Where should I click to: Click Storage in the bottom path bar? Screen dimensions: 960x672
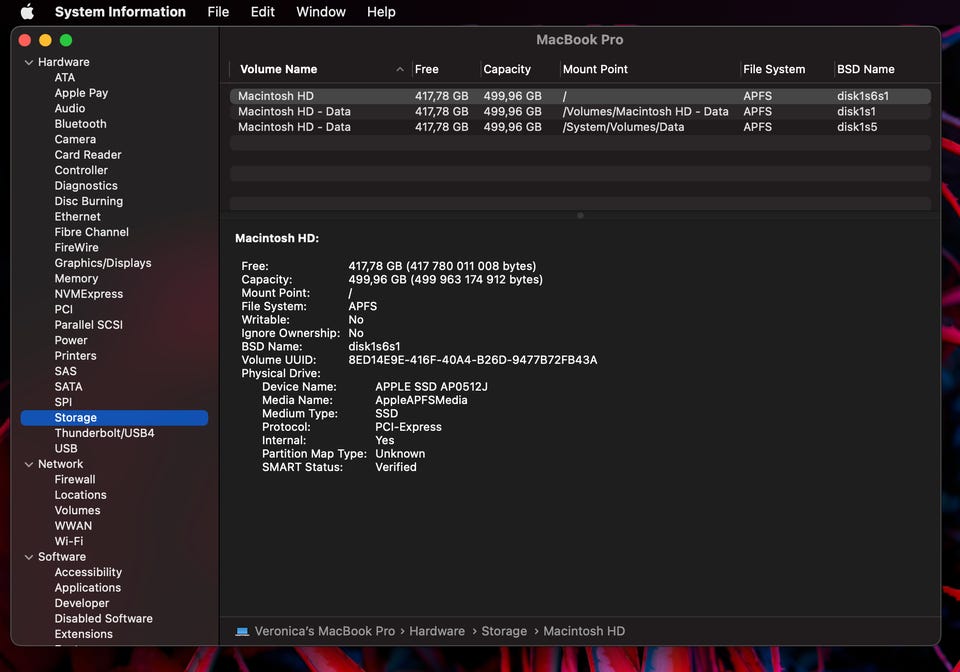point(504,632)
